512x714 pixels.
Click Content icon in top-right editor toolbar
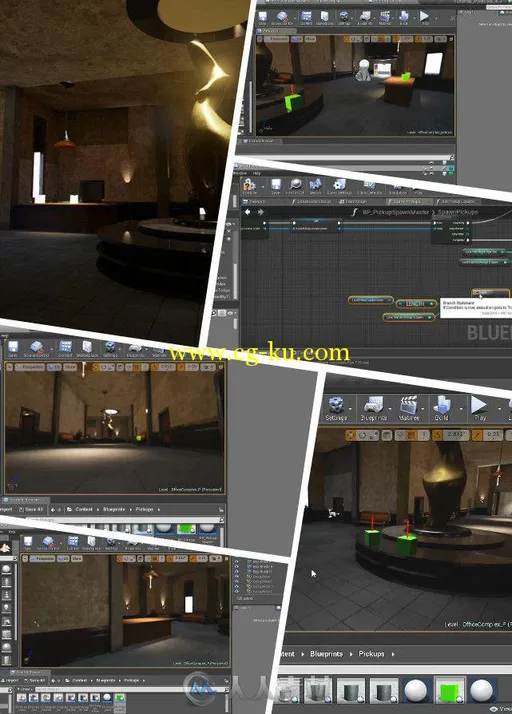click(x=307, y=18)
